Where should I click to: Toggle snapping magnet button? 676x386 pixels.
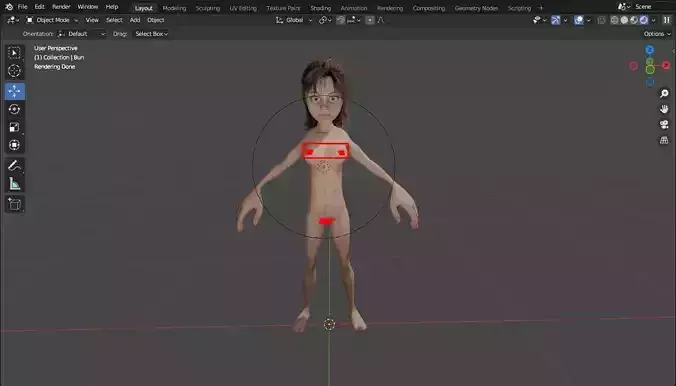[341, 20]
